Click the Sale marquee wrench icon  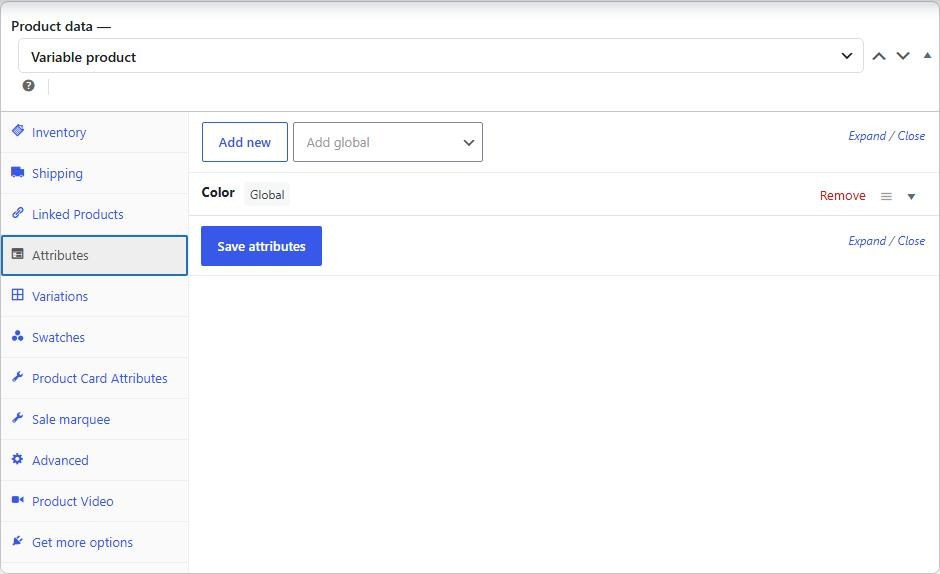point(18,417)
